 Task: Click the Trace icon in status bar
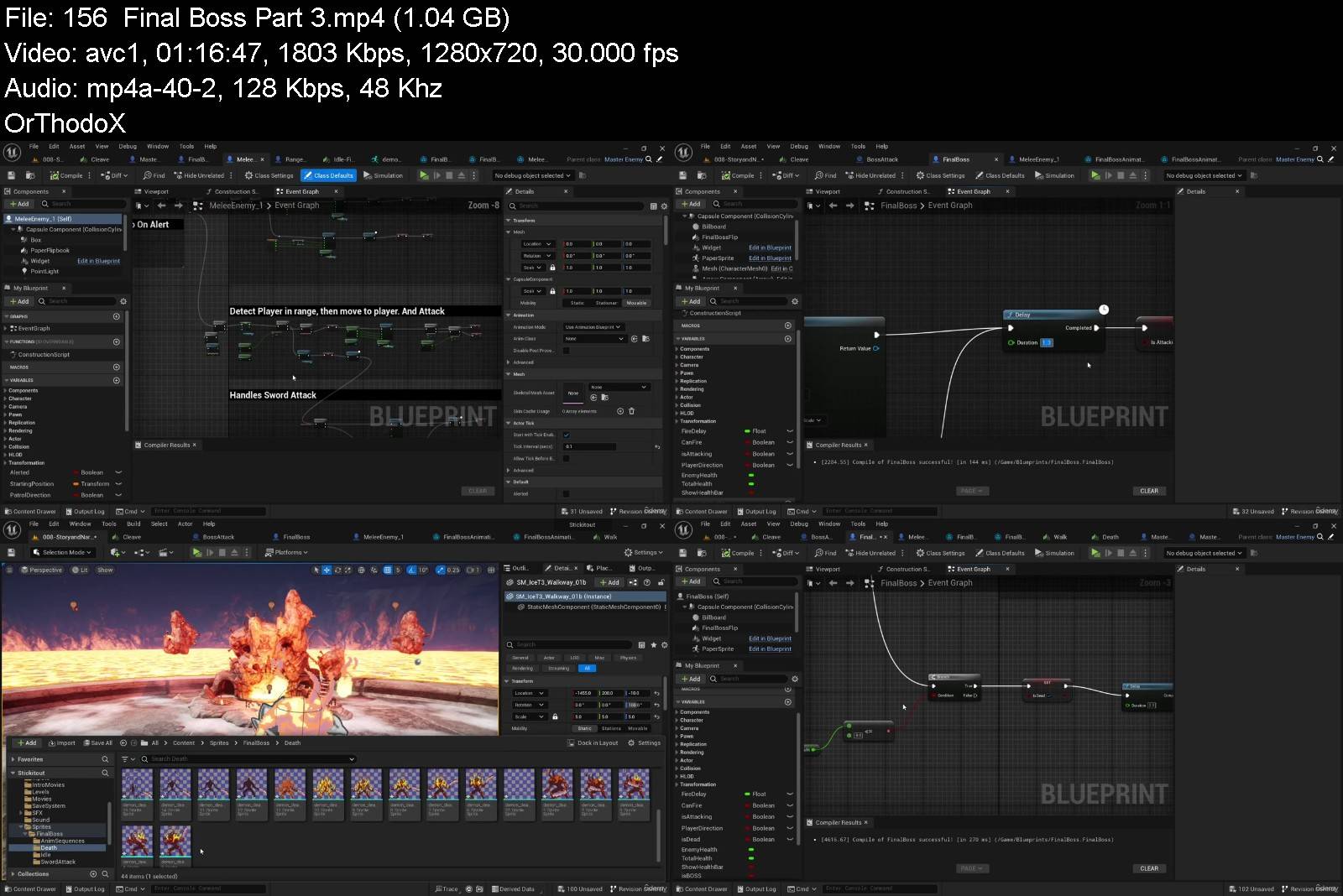tap(447, 888)
